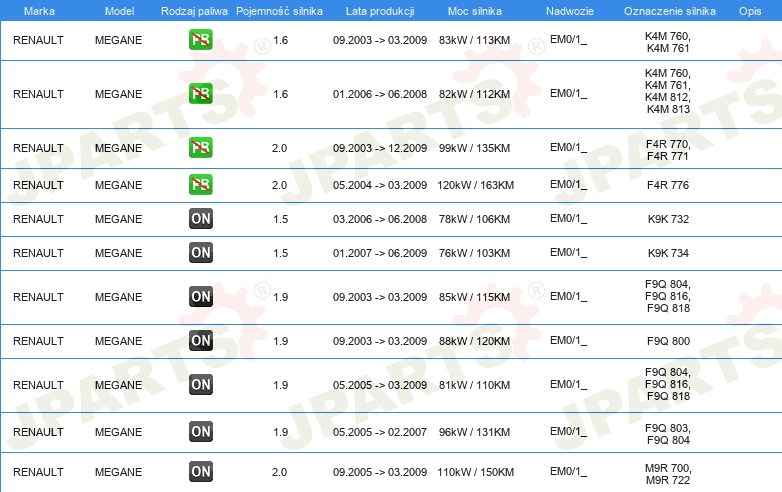
Task: Click date range 05.2004 -> 03.2009
Action: coord(380,185)
